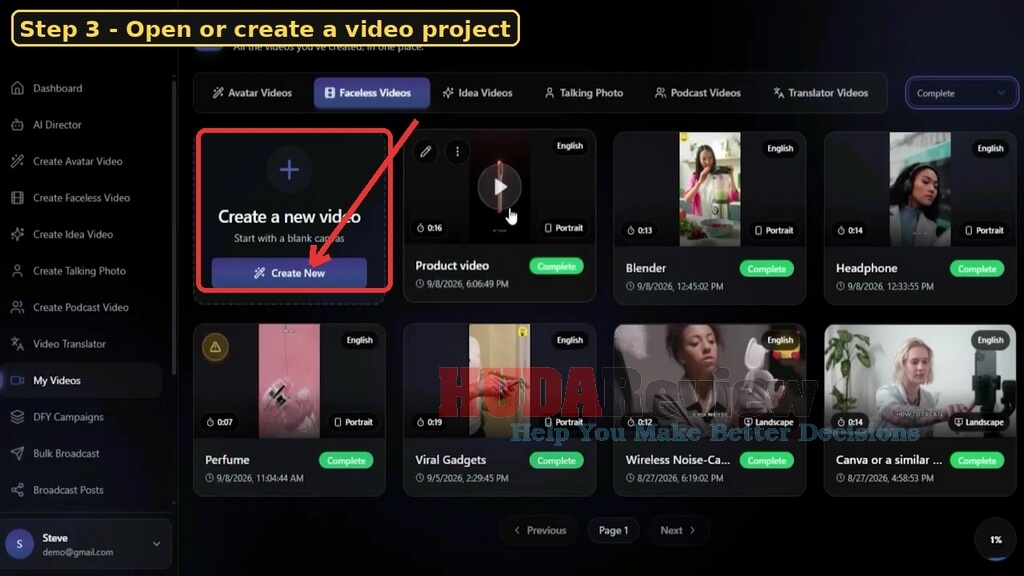Open DFY Campaigns in sidebar
This screenshot has width=1024, height=576.
57,417
